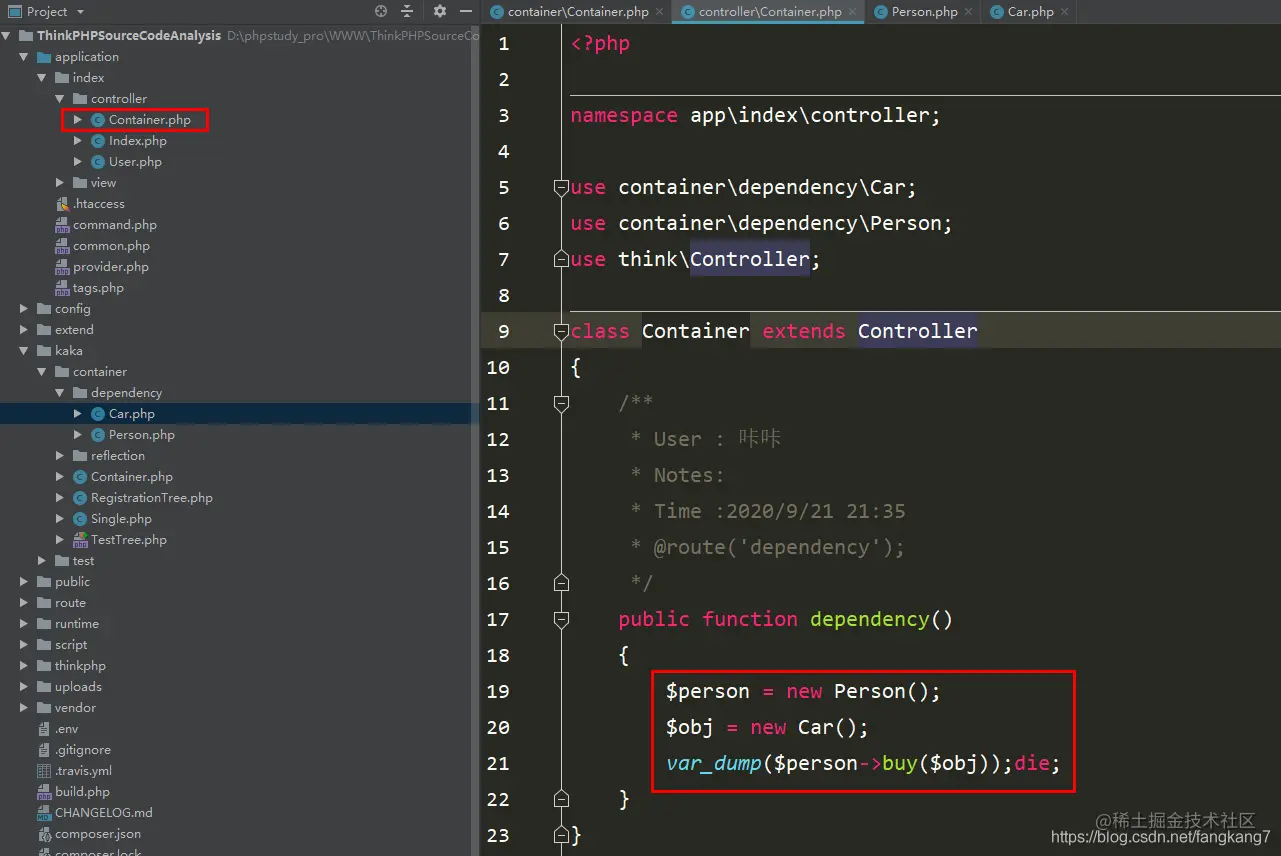1281x856 pixels.
Task: Close the Person.php tab
Action: point(968,12)
